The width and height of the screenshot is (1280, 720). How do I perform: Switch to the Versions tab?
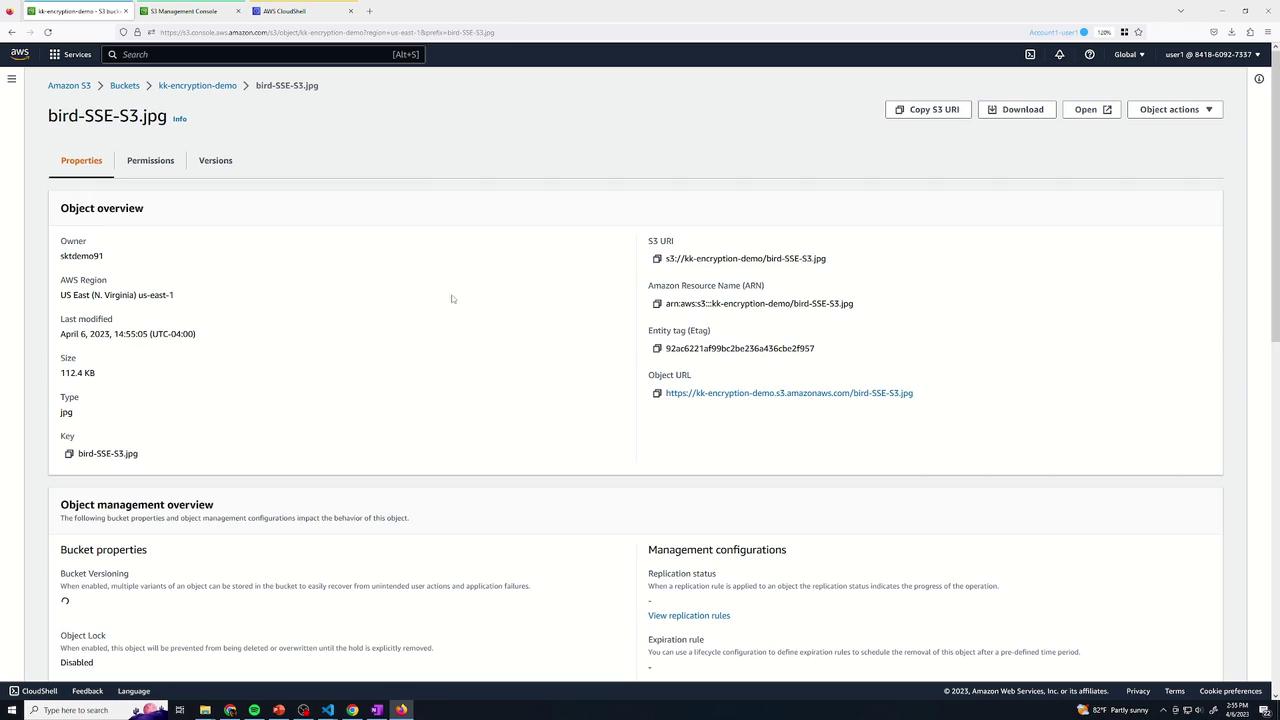(215, 161)
